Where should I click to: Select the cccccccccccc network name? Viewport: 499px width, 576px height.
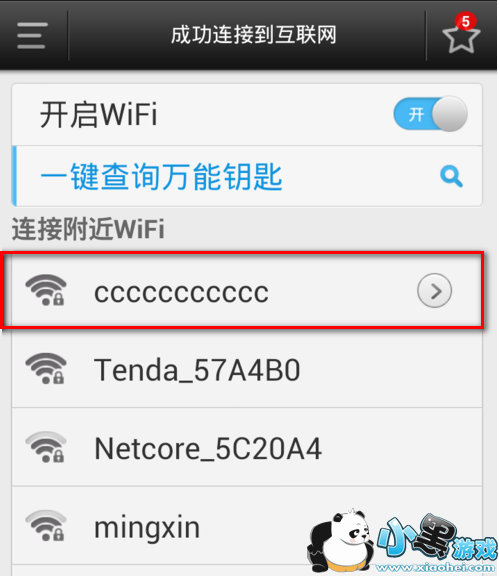pos(181,293)
